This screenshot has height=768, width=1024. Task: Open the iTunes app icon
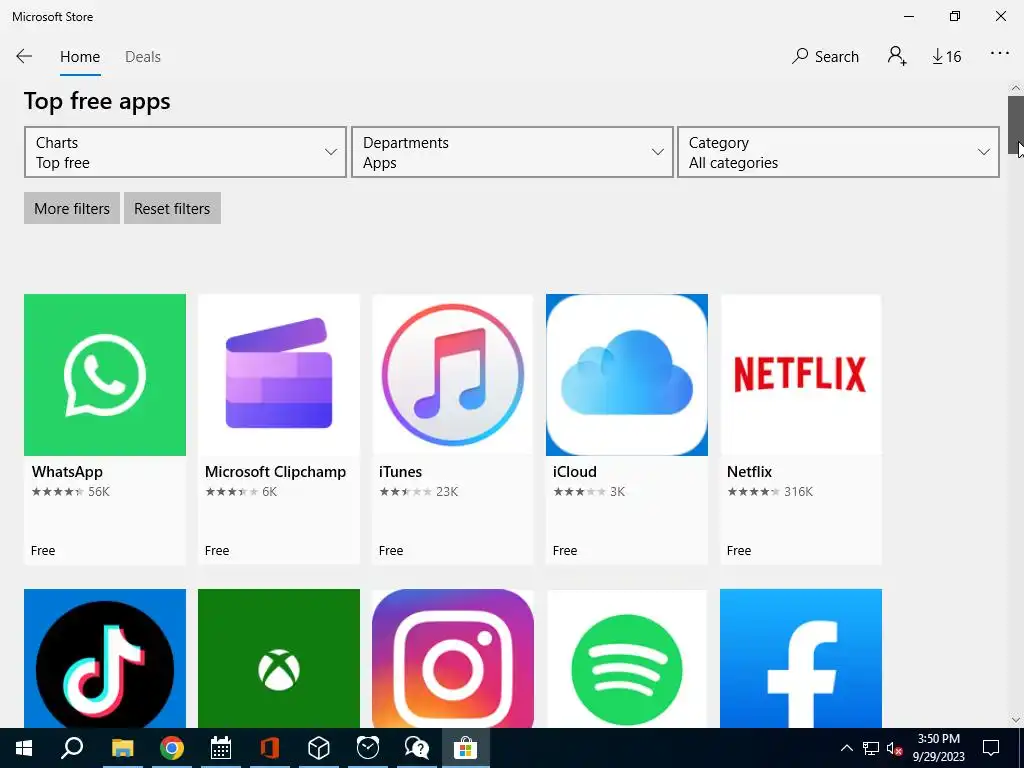click(453, 375)
